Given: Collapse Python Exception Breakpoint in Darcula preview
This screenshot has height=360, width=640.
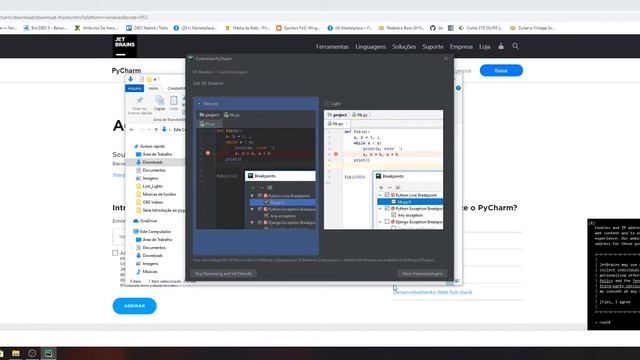Looking at the screenshot, I should pyautogui.click(x=252, y=209).
